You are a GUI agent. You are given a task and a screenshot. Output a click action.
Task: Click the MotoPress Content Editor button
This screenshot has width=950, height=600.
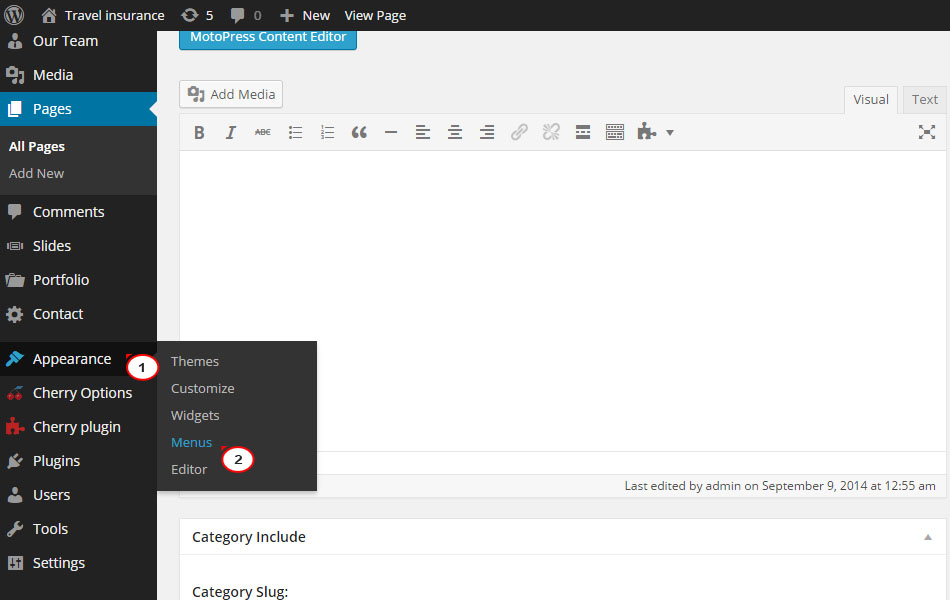[x=268, y=38]
